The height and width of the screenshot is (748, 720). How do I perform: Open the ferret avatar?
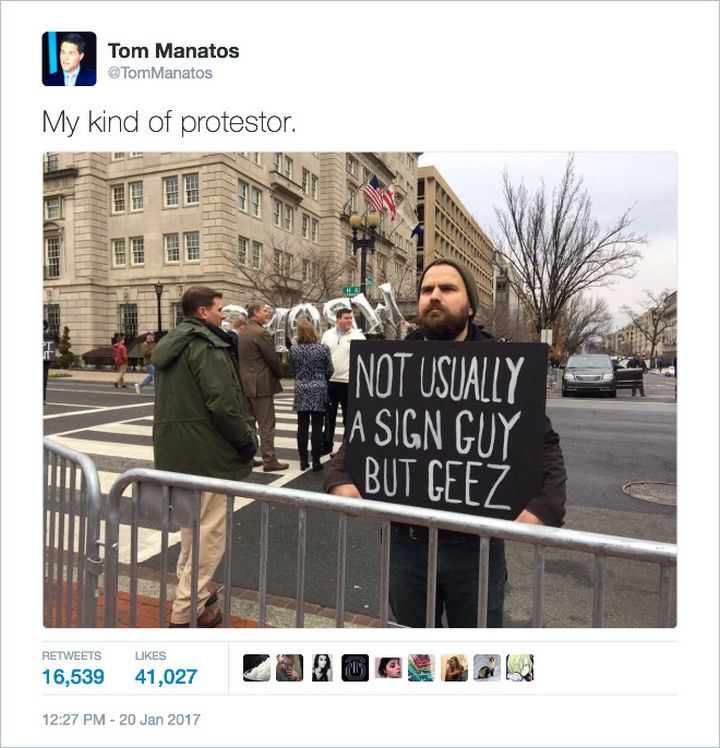487,667
